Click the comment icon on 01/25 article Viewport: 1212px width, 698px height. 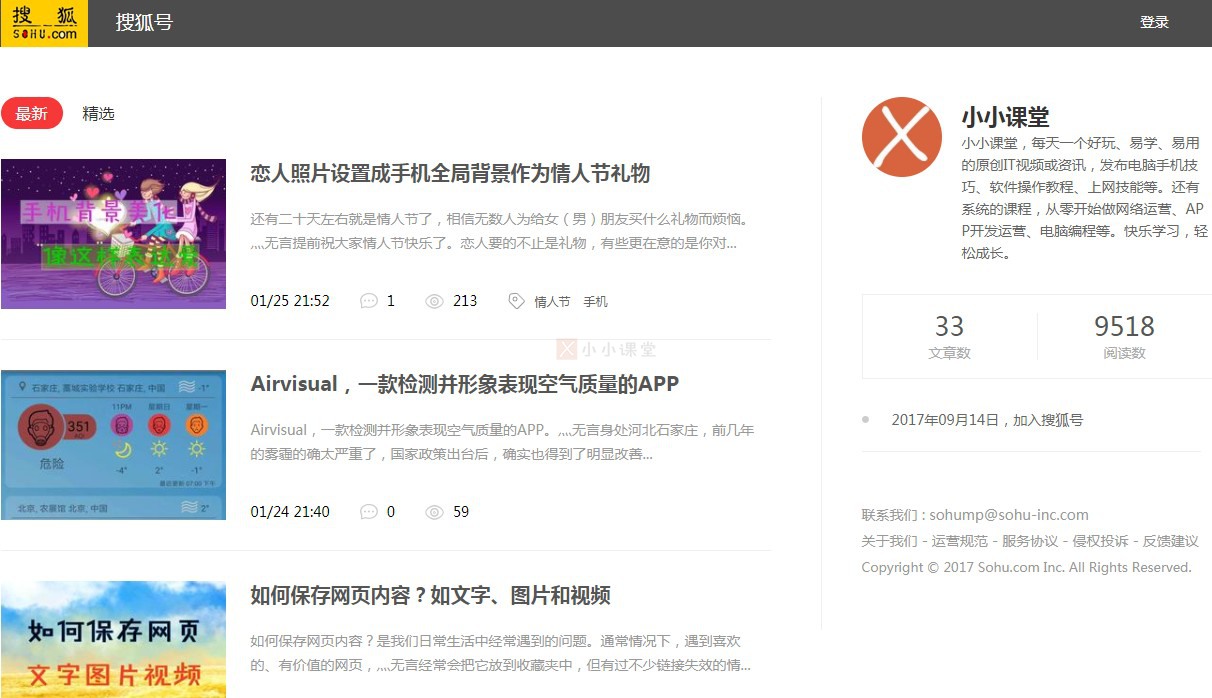pyautogui.click(x=368, y=301)
